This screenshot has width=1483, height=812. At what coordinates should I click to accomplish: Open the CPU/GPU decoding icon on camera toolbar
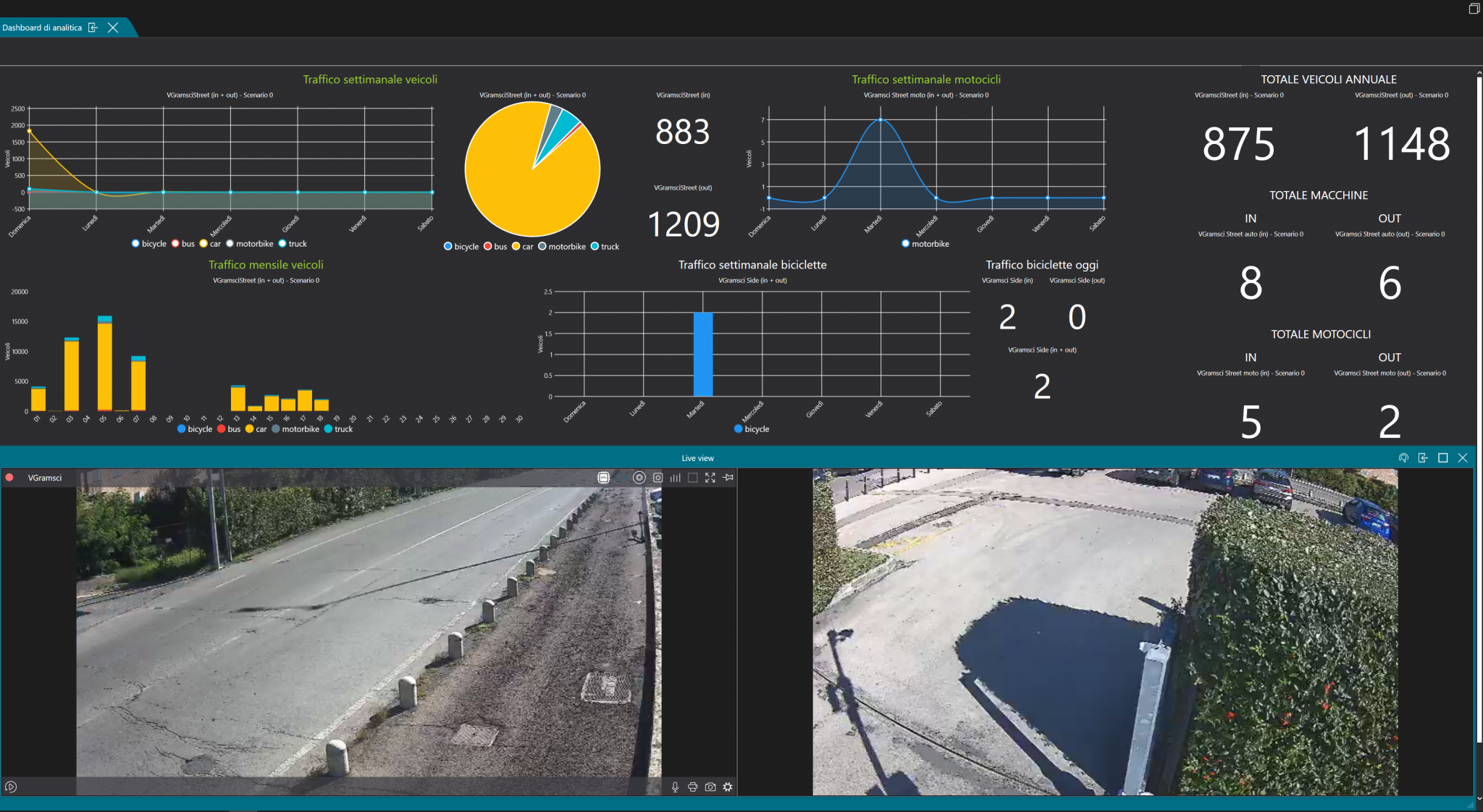[x=603, y=478]
